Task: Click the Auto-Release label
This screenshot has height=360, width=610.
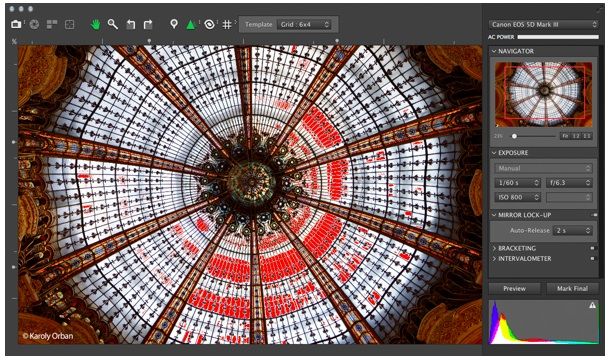Action: 529,230
